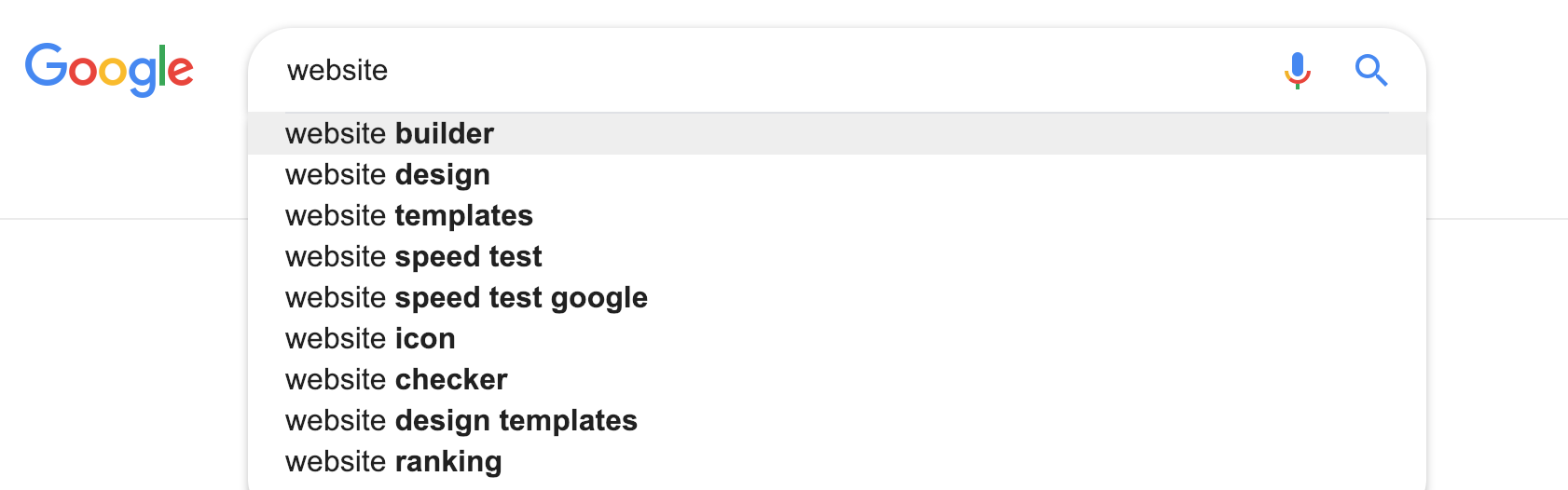
Task: Pick the "website ranking" suggestion
Action: click(393, 462)
